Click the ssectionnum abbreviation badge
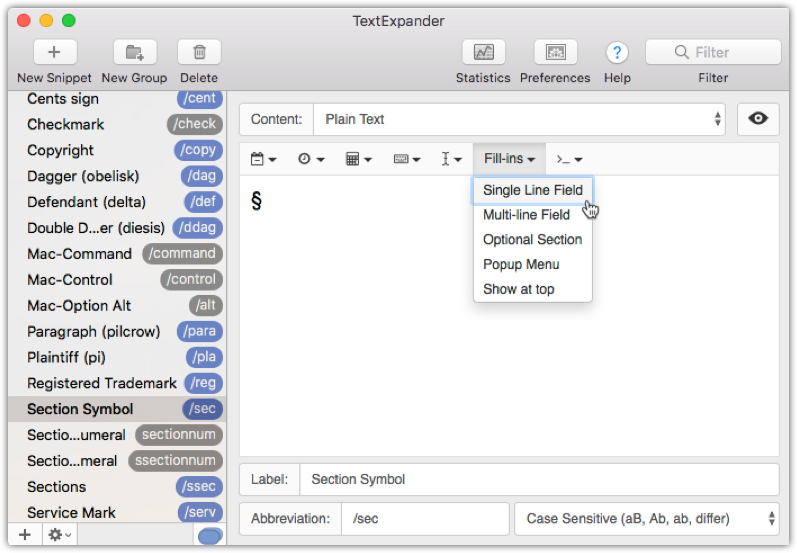 click(175, 460)
